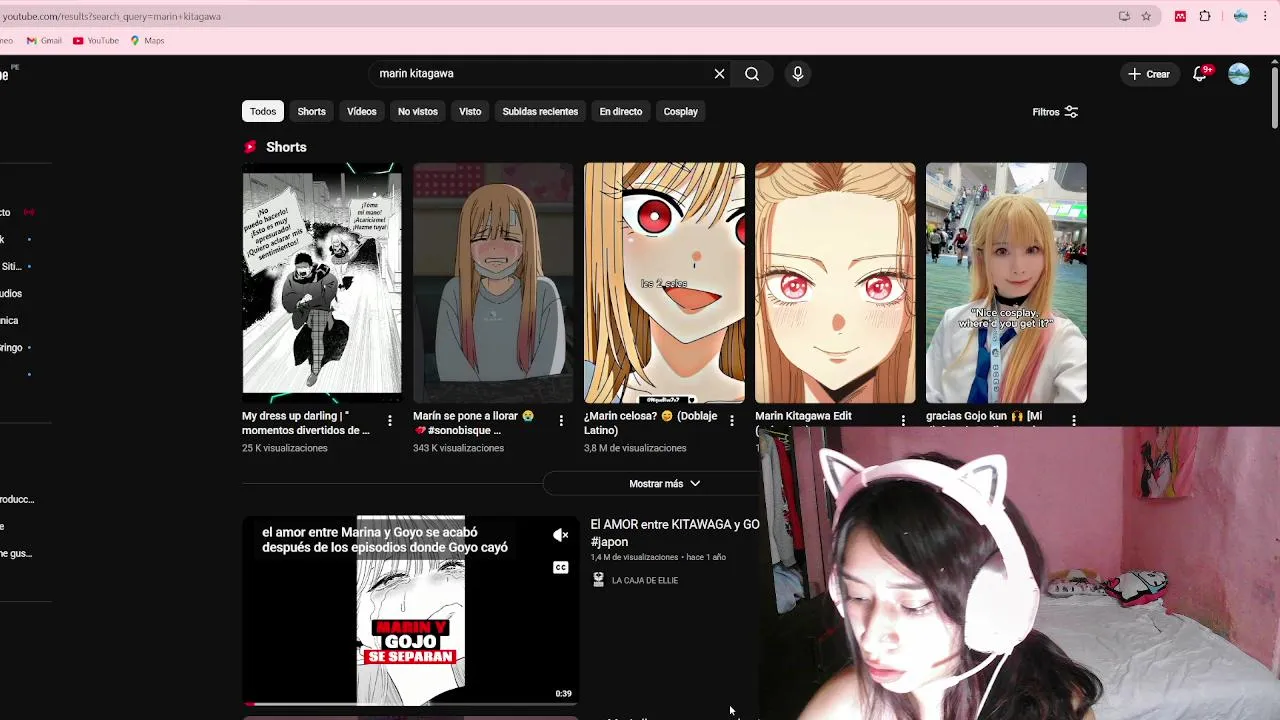
Task: Select the Cosplay filter chip
Action: (681, 112)
